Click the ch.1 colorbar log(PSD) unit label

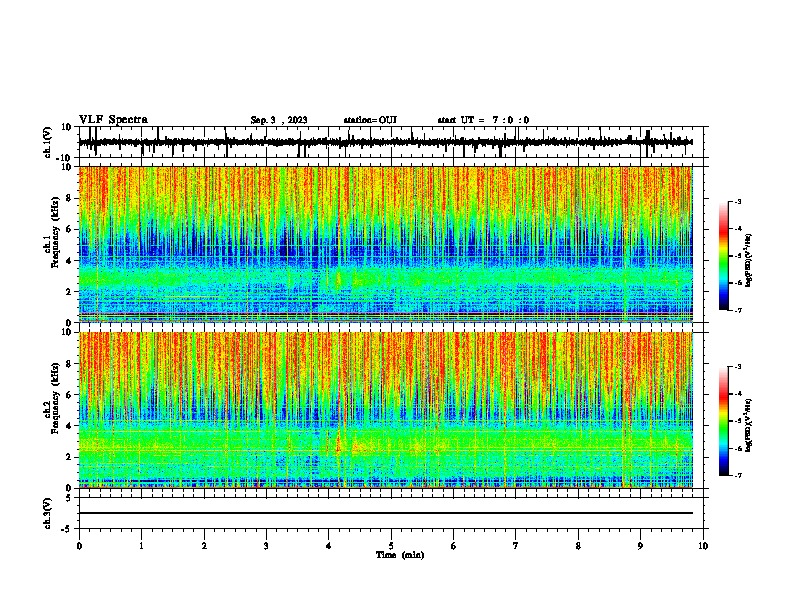(748, 260)
